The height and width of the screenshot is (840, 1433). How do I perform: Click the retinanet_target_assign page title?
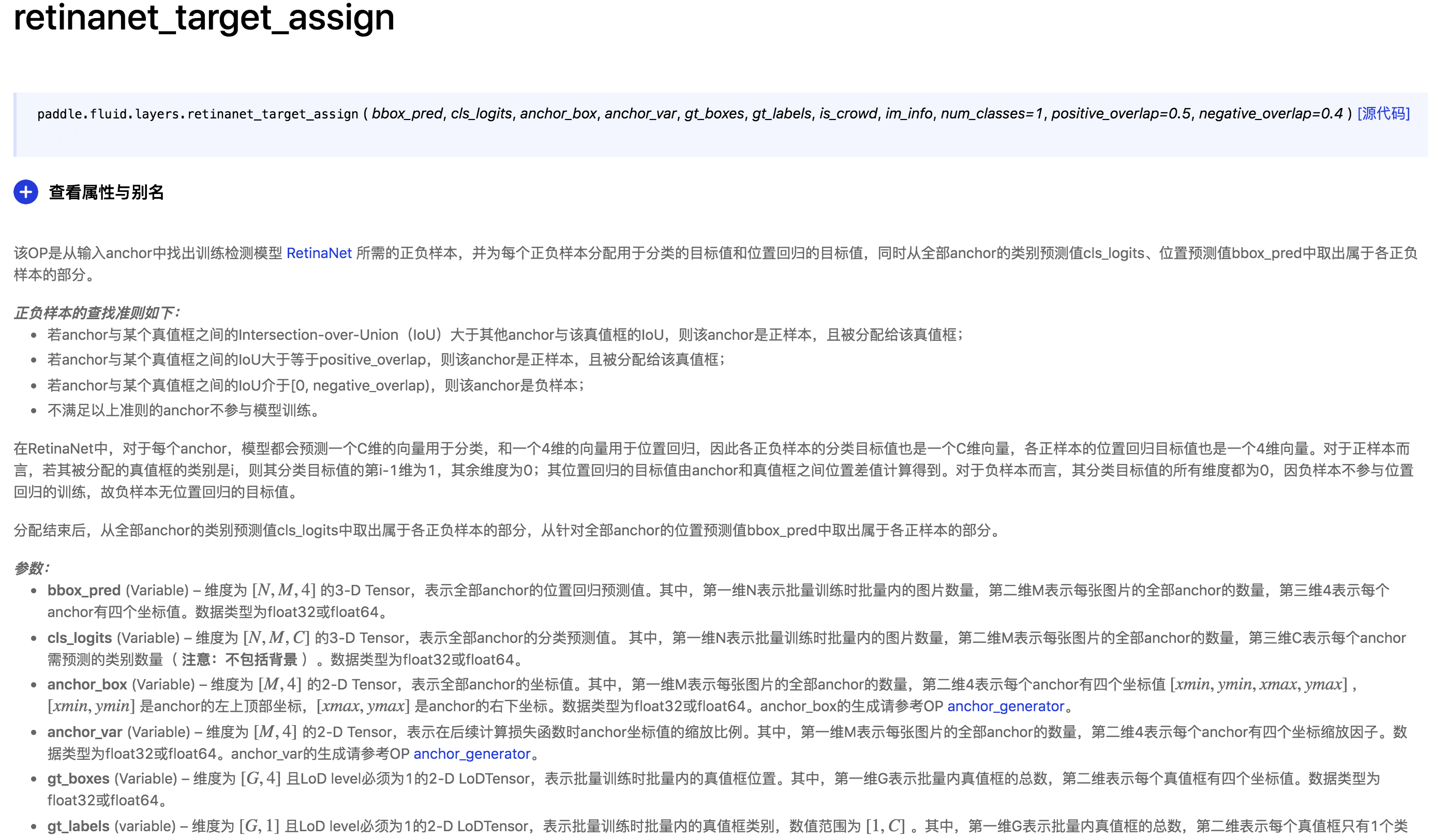coord(204,17)
